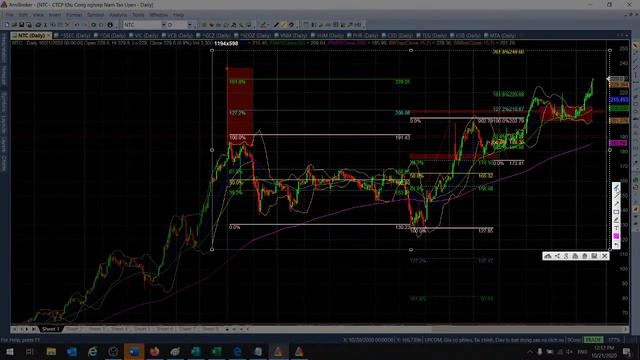Click the green circular toolbar icon
This screenshot has width=640, height=360.
(x=93, y=25)
